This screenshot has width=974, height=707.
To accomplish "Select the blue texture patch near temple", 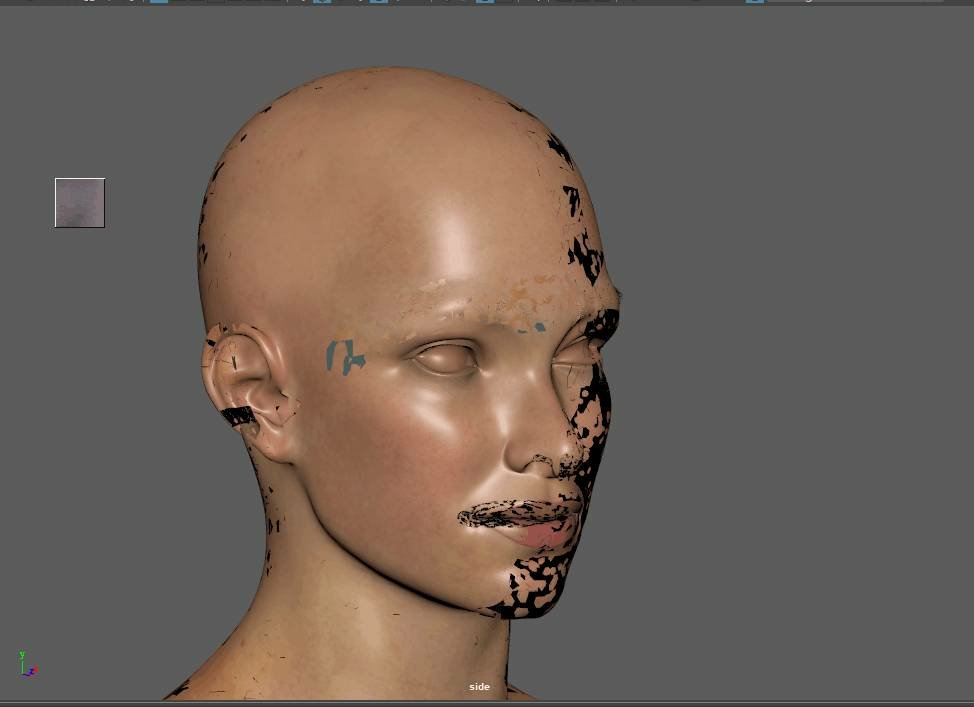I will point(344,356).
